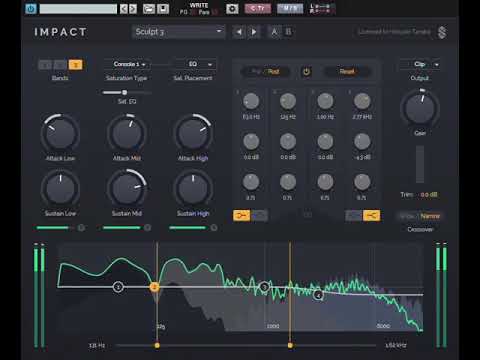This screenshot has width=480, height=360.
Task: Select the 2 bands mode button
Action: pos(60,65)
